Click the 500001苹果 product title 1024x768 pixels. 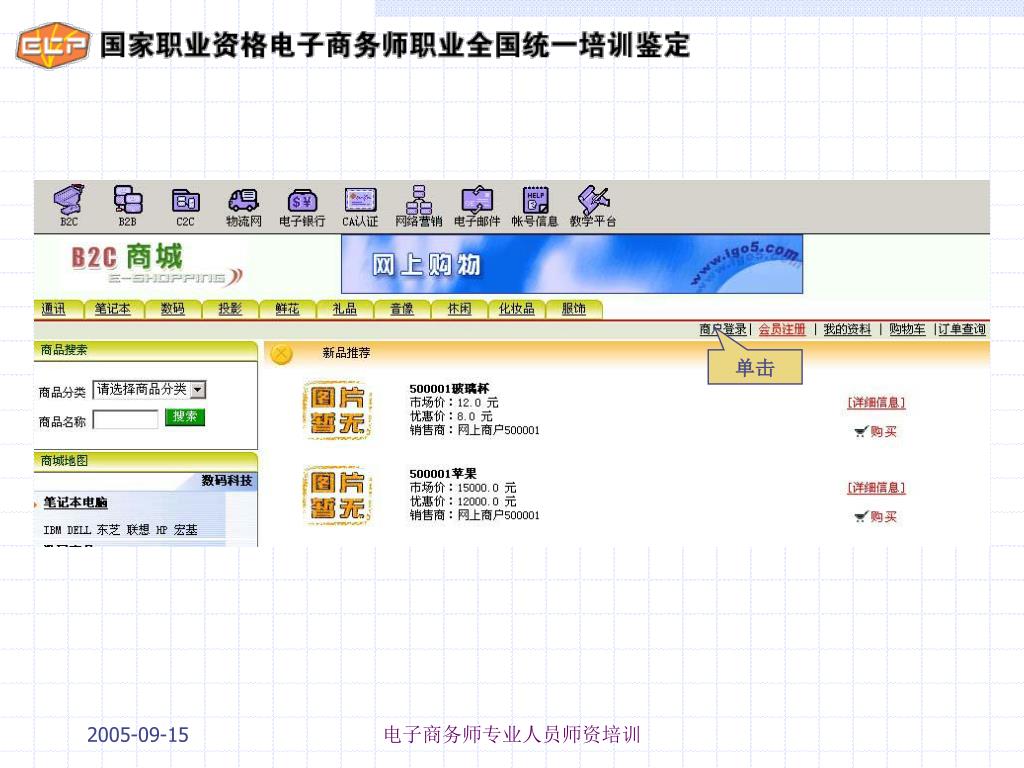[443, 474]
